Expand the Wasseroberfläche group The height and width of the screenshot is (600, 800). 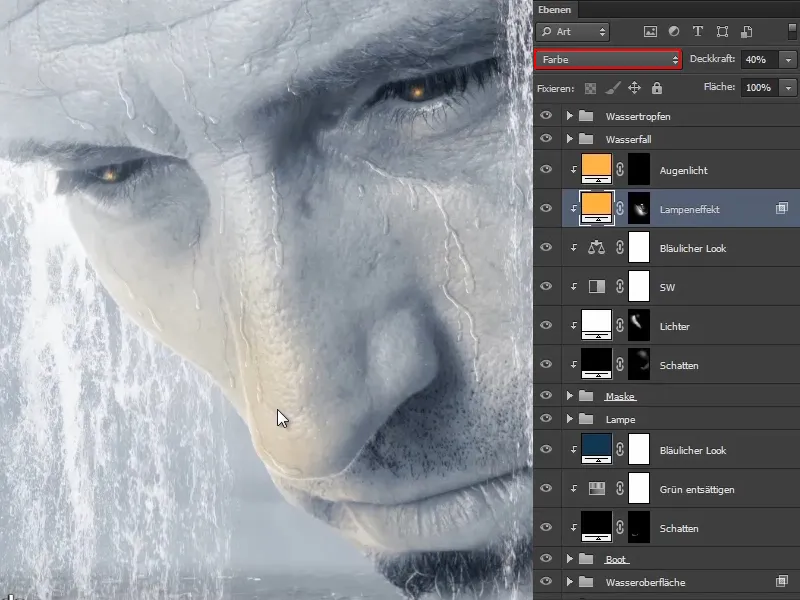(569, 582)
